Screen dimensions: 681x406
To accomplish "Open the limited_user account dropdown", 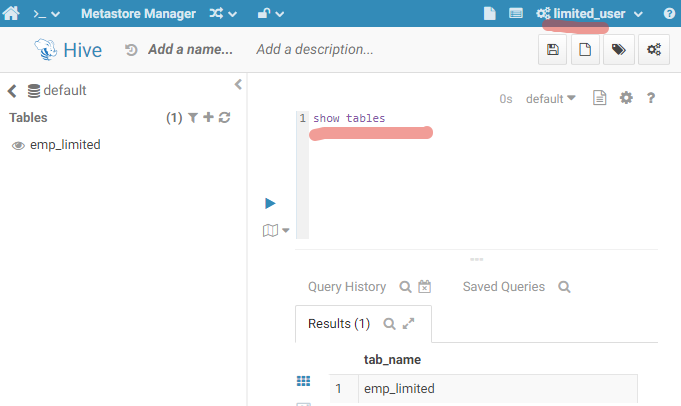I will point(590,13).
